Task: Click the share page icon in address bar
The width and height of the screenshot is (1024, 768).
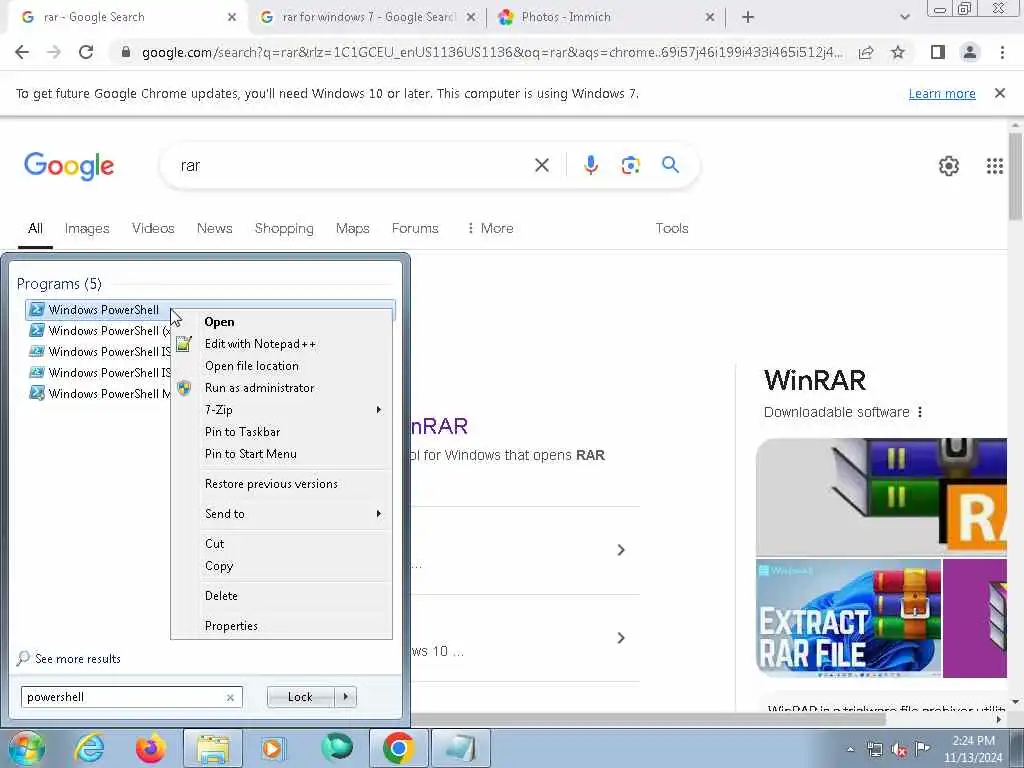Action: coord(866,52)
